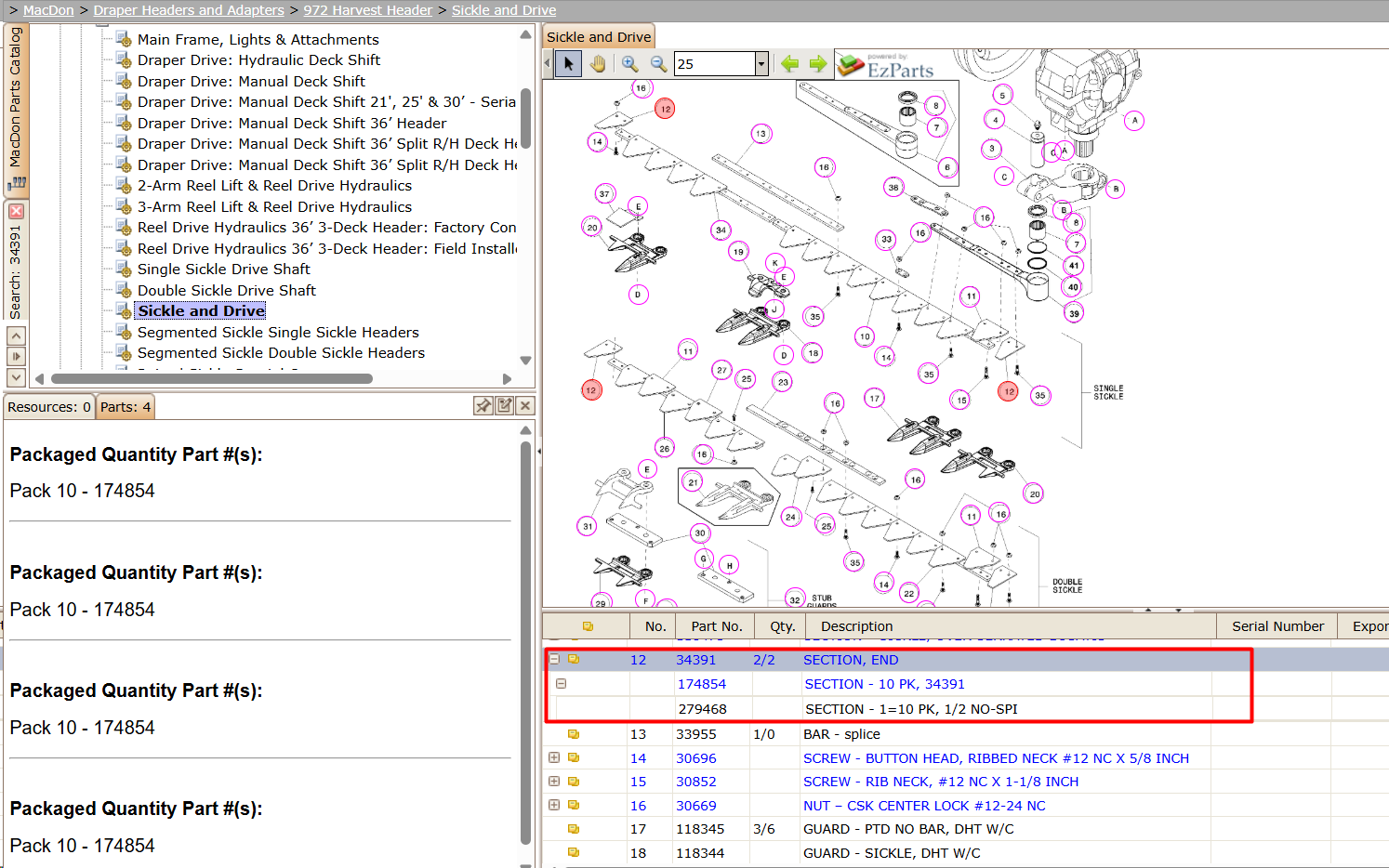Zoom in on the parts diagram
Image resolution: width=1389 pixels, height=868 pixels.
point(630,63)
